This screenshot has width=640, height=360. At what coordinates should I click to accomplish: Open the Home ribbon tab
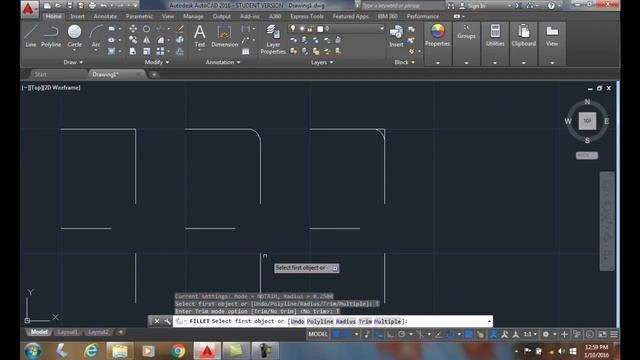[53, 16]
